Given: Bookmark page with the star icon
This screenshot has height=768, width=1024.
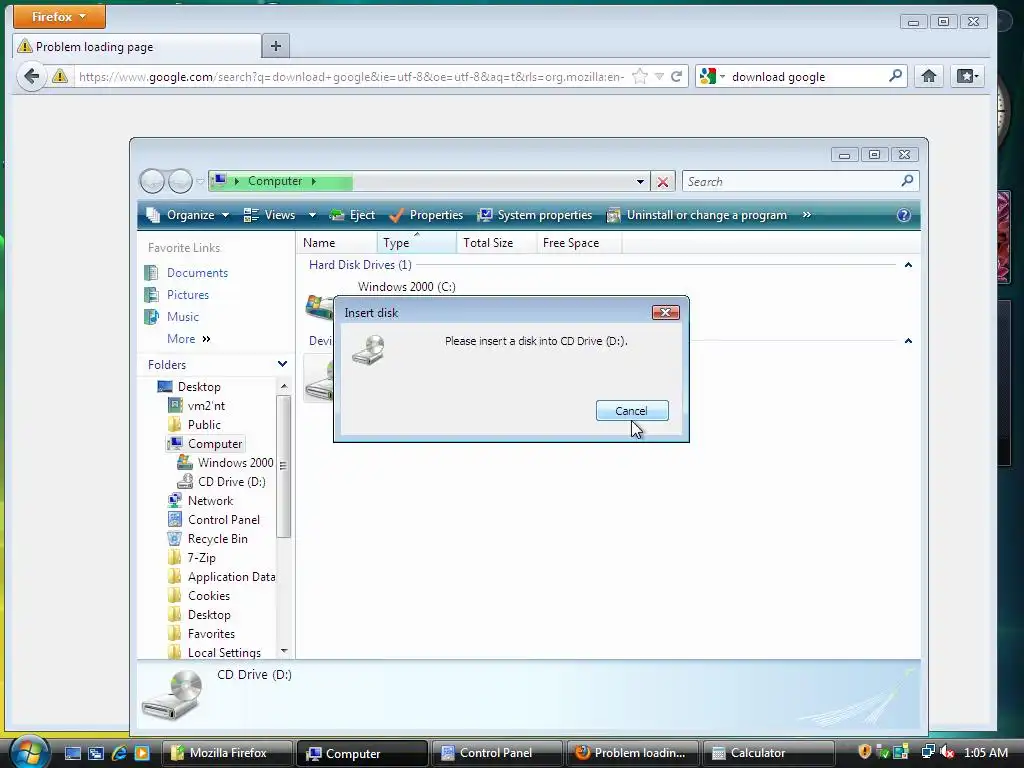Looking at the screenshot, I should click(640, 76).
